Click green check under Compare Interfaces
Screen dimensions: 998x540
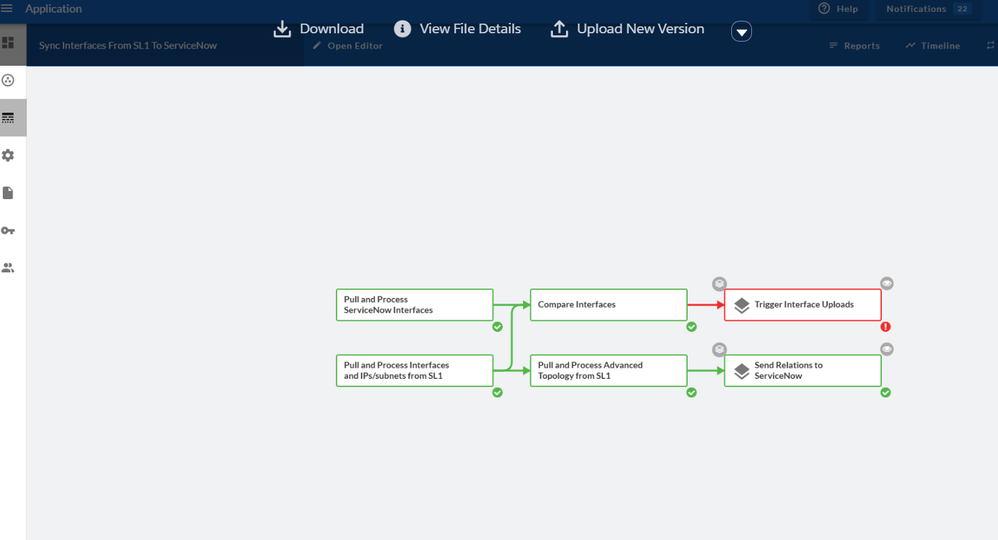pos(691,327)
